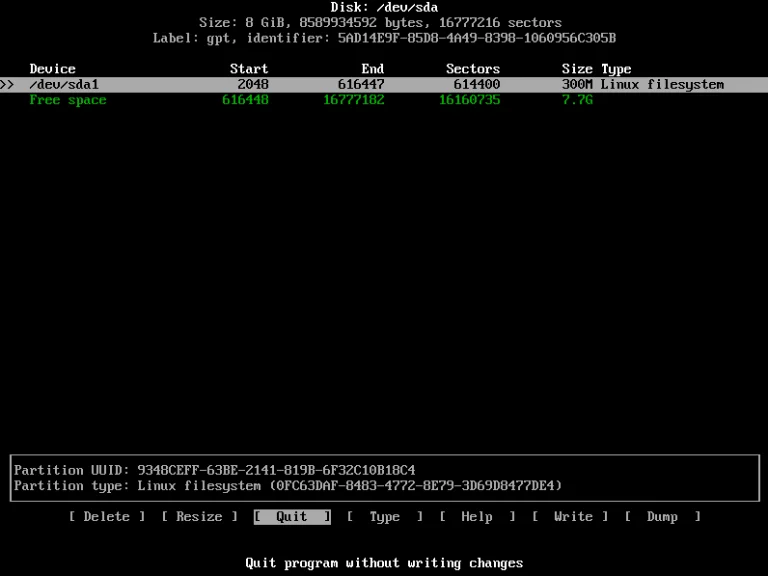Choose the Dump menu option
This screenshot has width=768, height=576.
click(x=662, y=517)
